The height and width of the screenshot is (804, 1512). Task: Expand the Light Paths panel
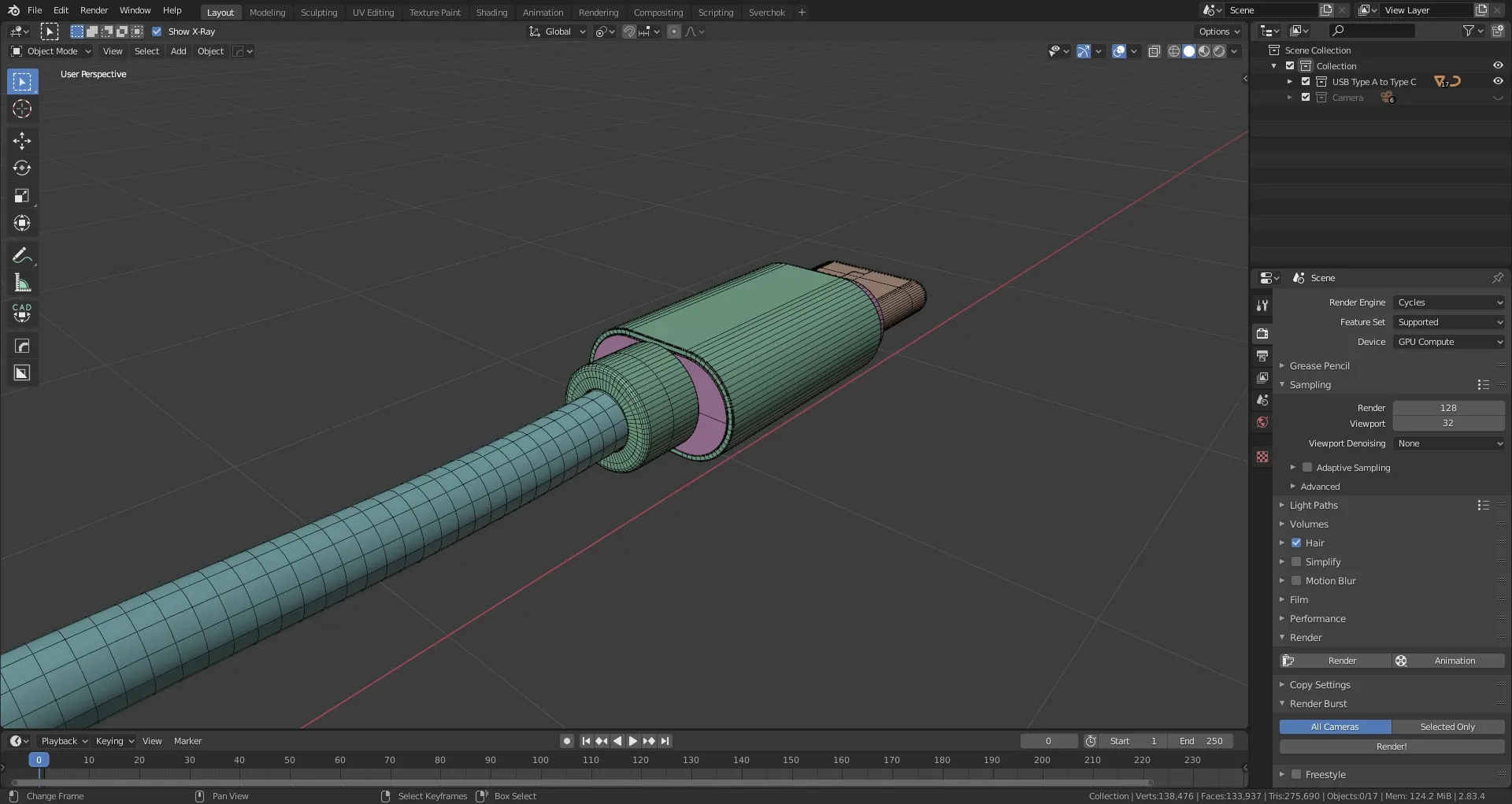point(1314,506)
